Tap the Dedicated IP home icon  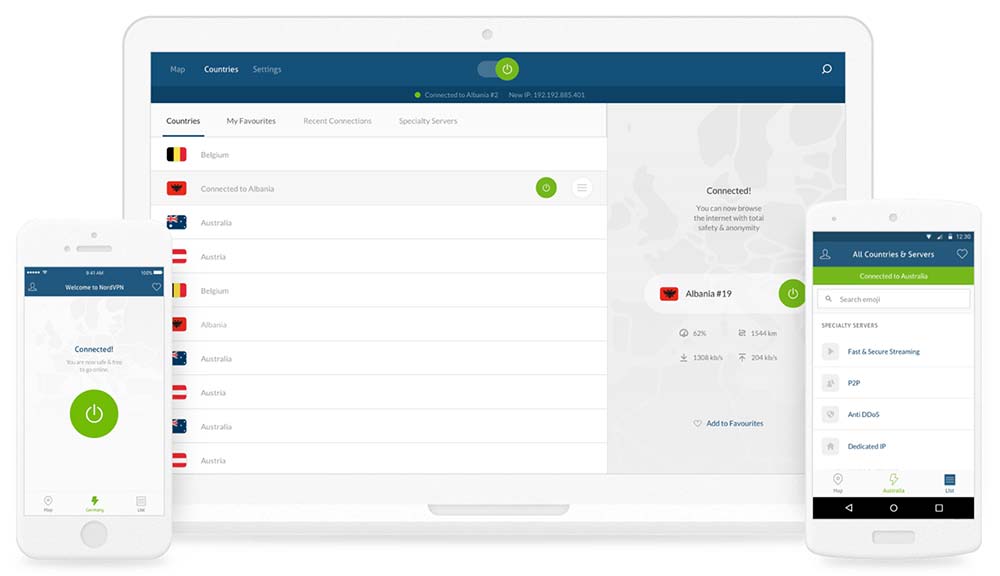tap(830, 447)
